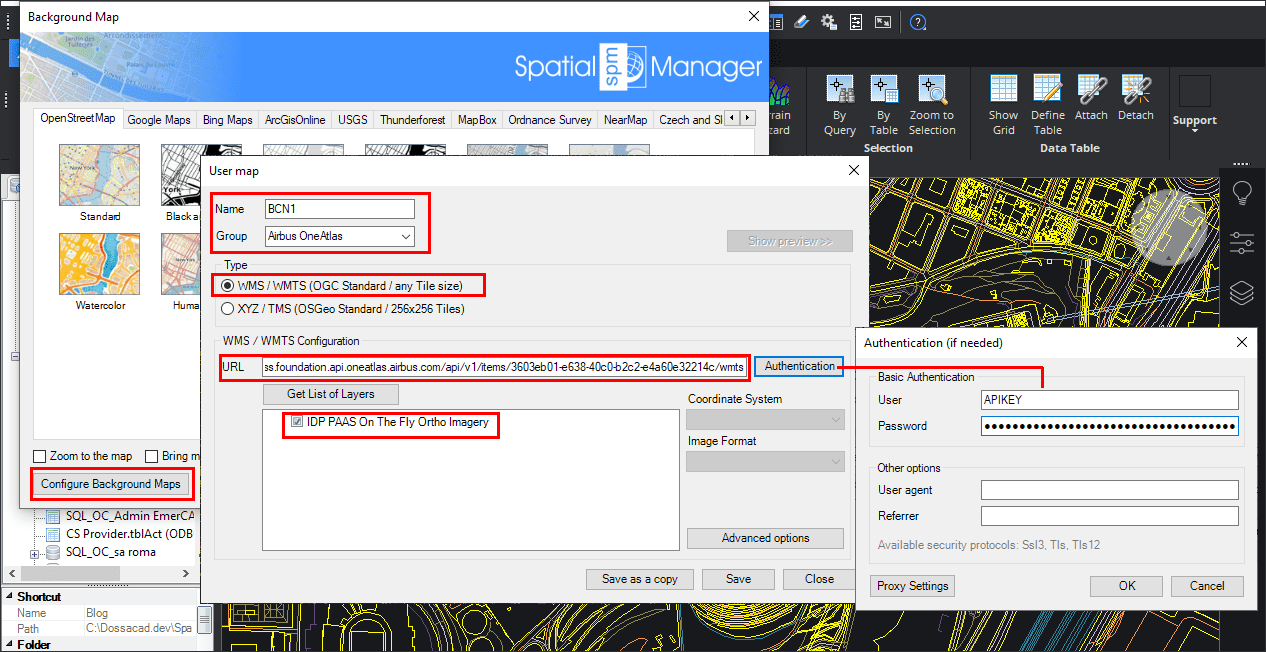Viewport: 1266px width, 652px height.
Task: Click the layers stack icon on right sidebar
Action: coord(1242,292)
